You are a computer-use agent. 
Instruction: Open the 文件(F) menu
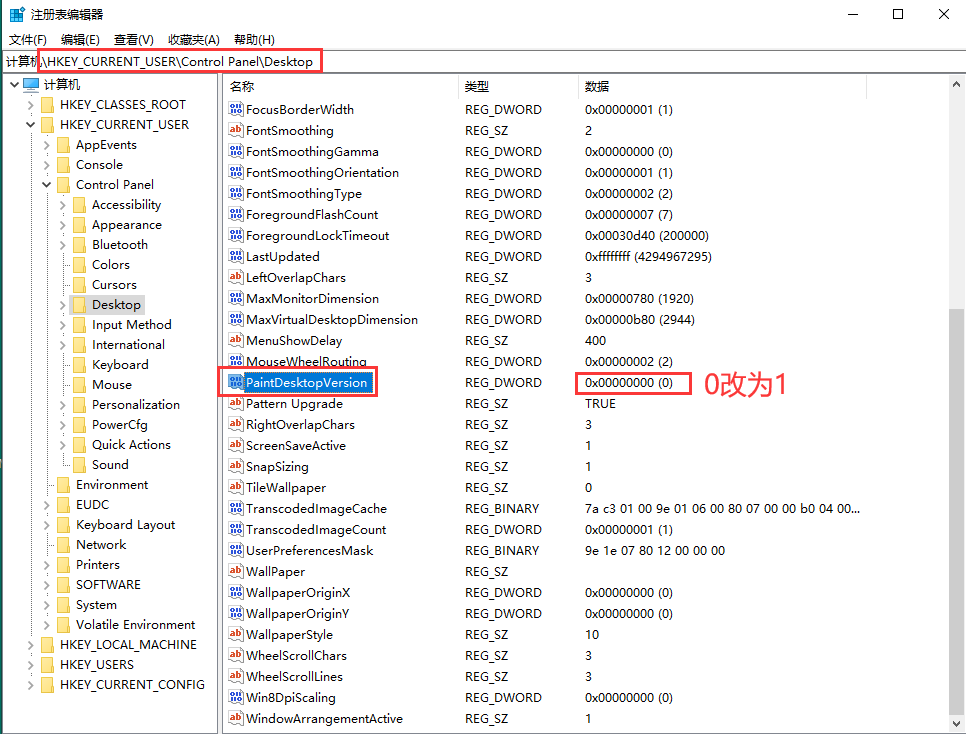tap(28, 39)
